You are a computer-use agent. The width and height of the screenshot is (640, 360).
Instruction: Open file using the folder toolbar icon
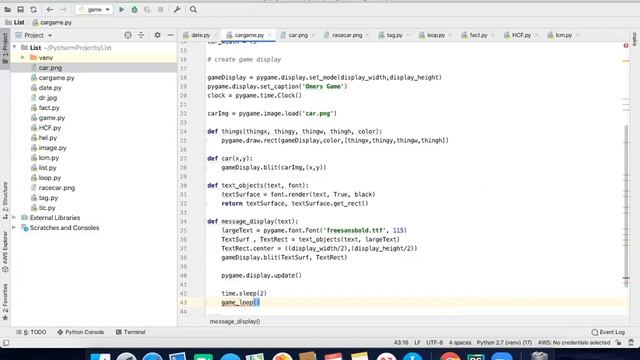(7, 9)
